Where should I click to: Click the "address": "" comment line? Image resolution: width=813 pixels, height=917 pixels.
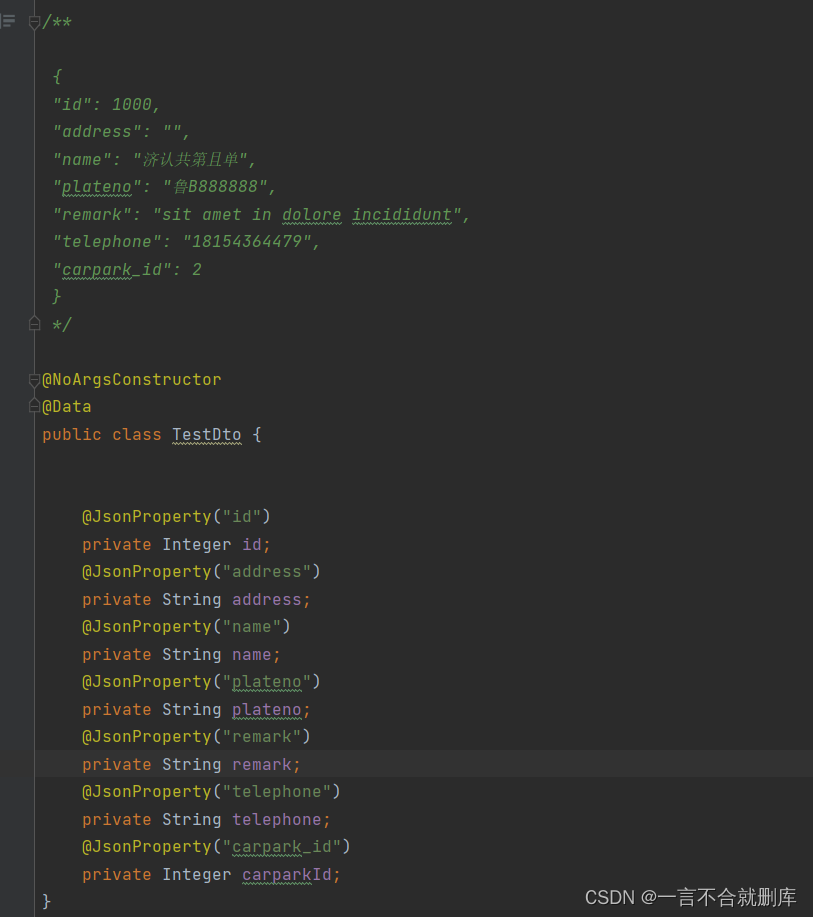[x=121, y=132]
